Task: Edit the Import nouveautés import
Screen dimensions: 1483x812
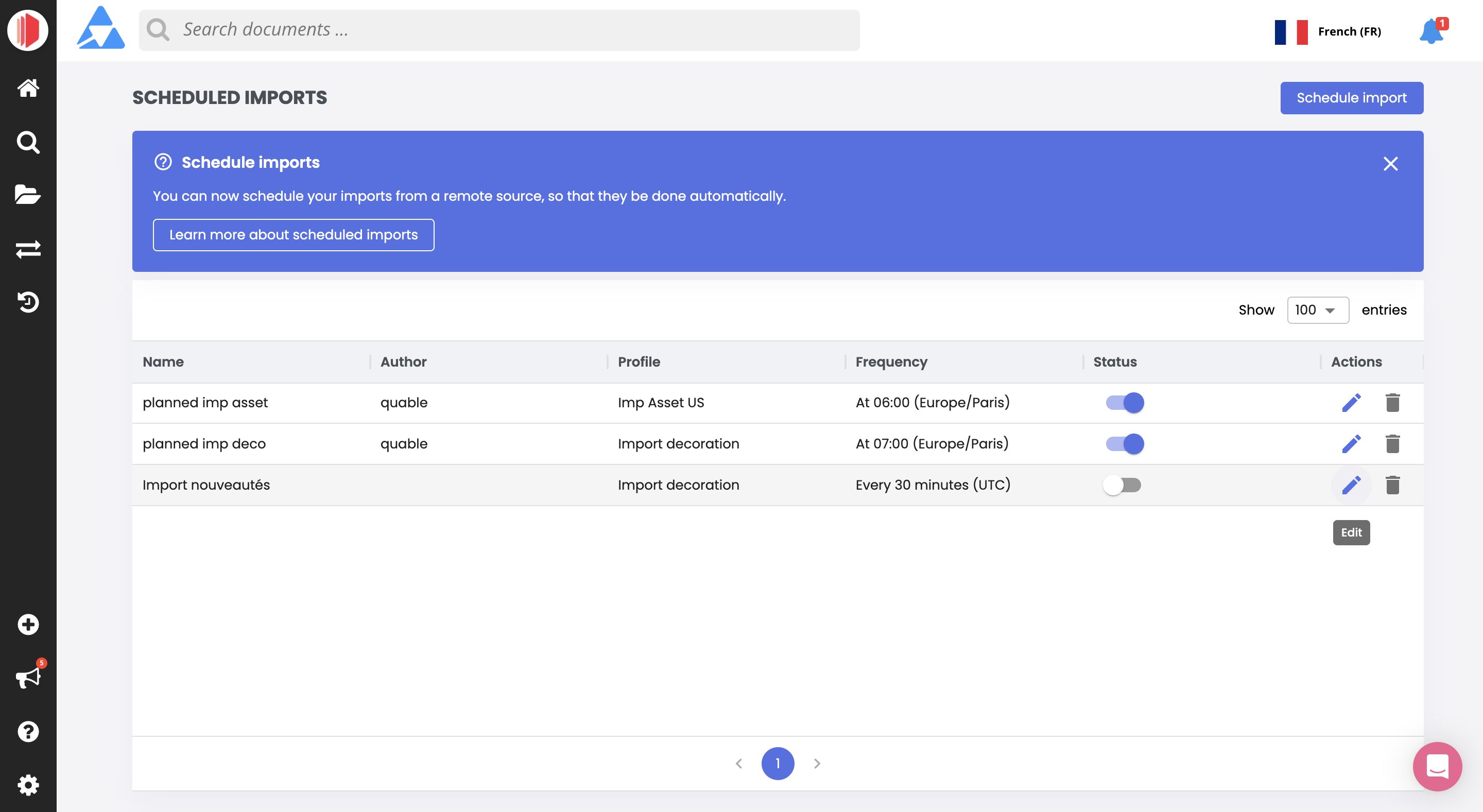Action: click(1351, 485)
